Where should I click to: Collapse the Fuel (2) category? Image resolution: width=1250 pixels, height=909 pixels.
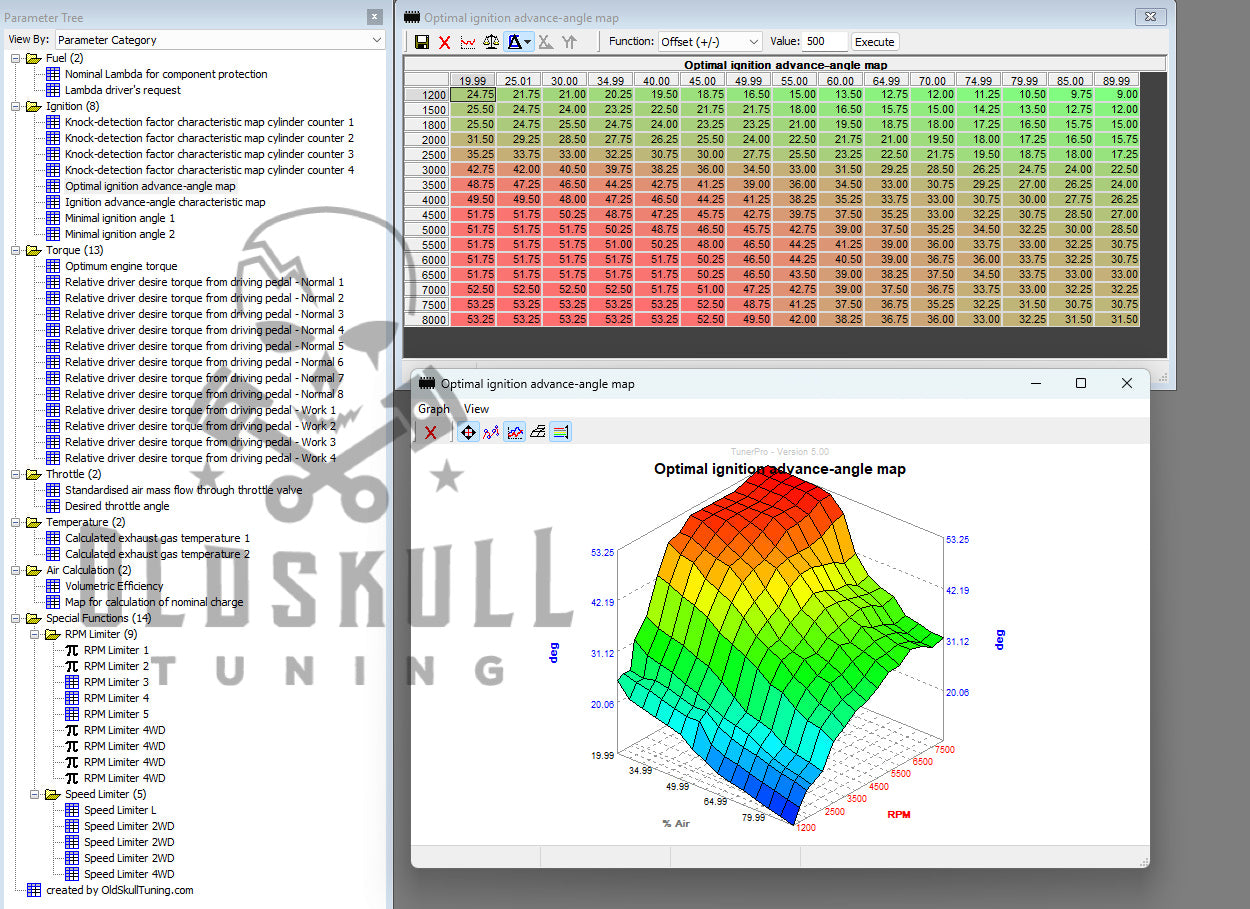click(x=16, y=58)
